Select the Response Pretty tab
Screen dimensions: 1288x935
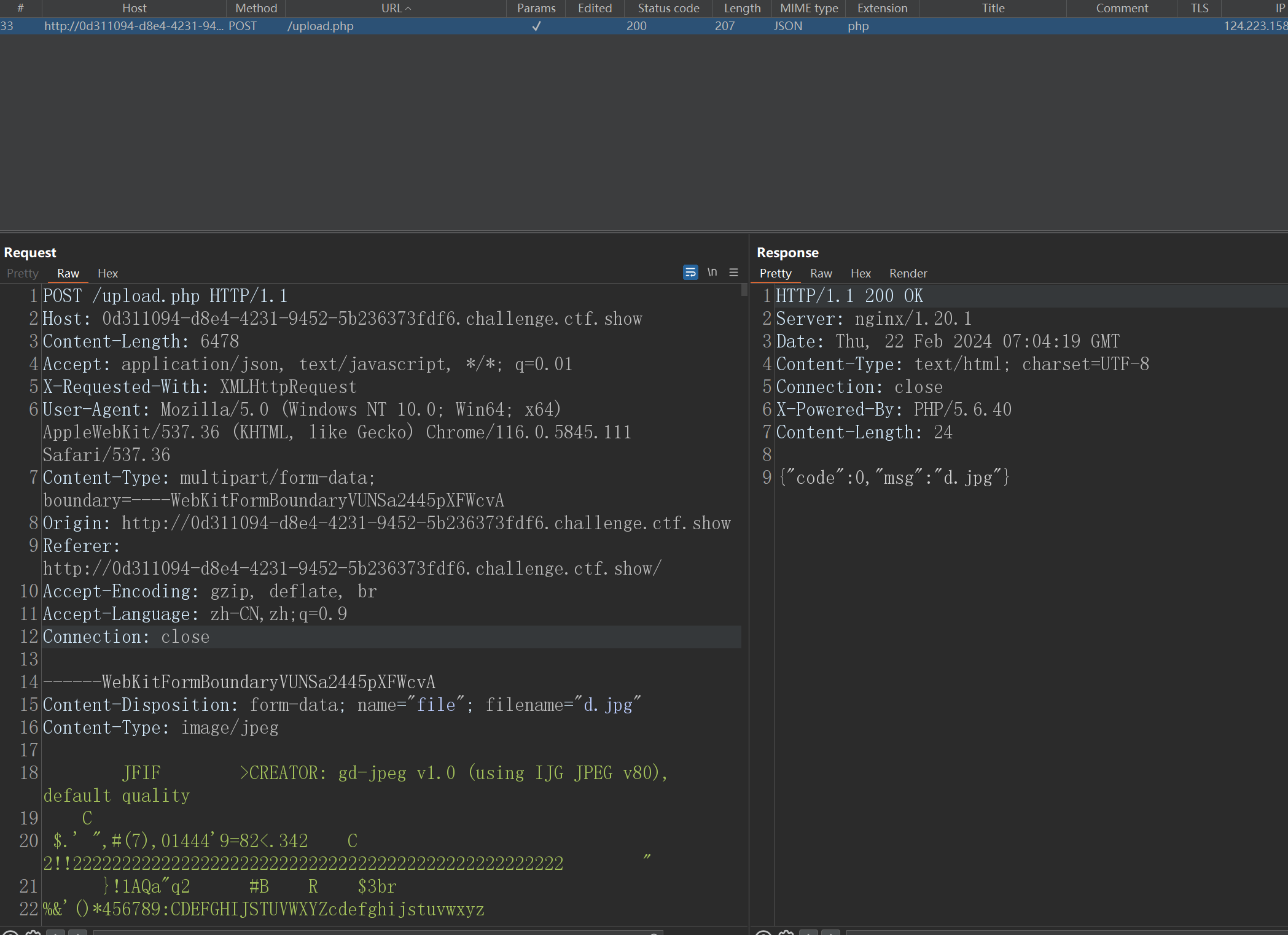point(775,274)
